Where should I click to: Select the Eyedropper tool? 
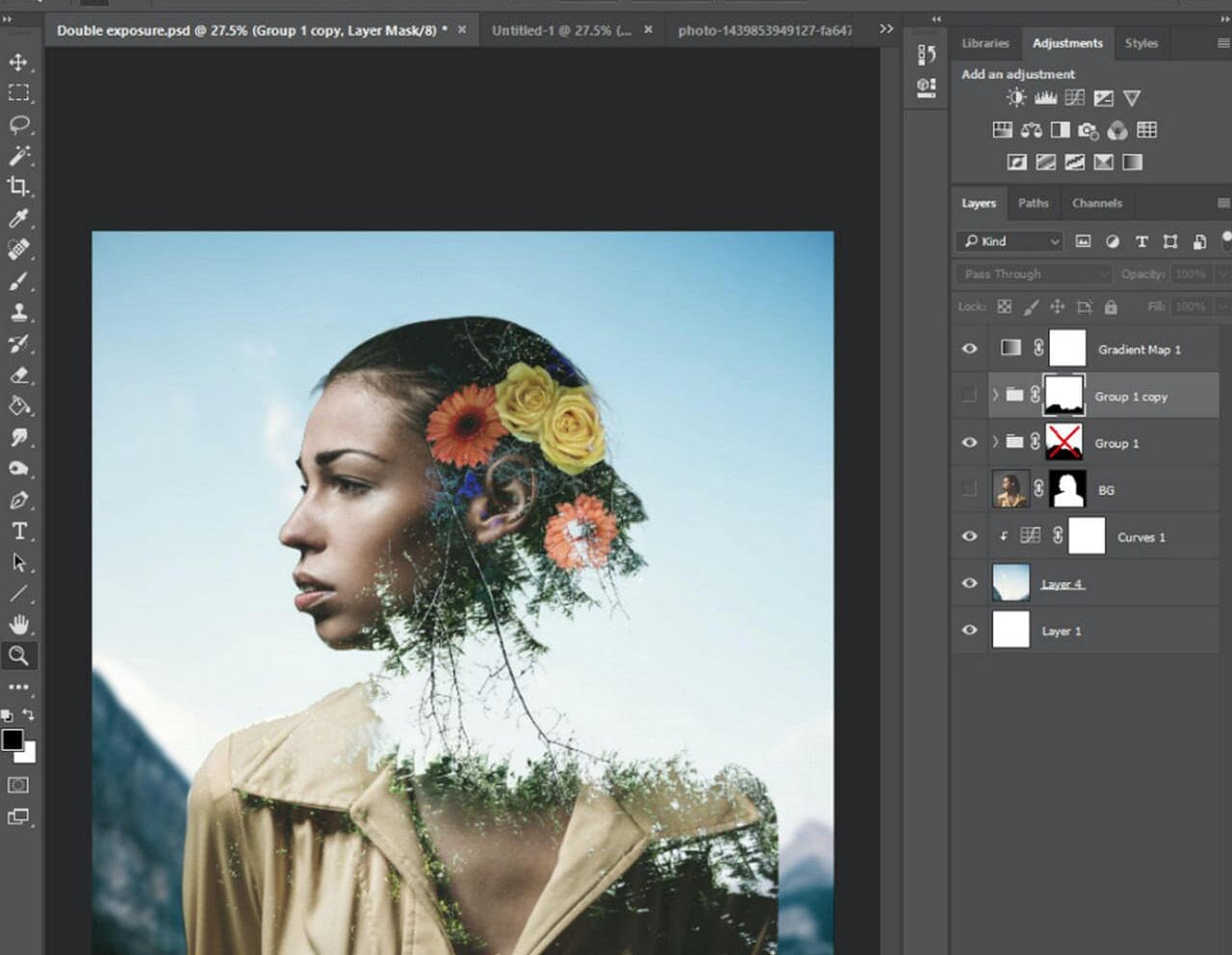tap(18, 218)
